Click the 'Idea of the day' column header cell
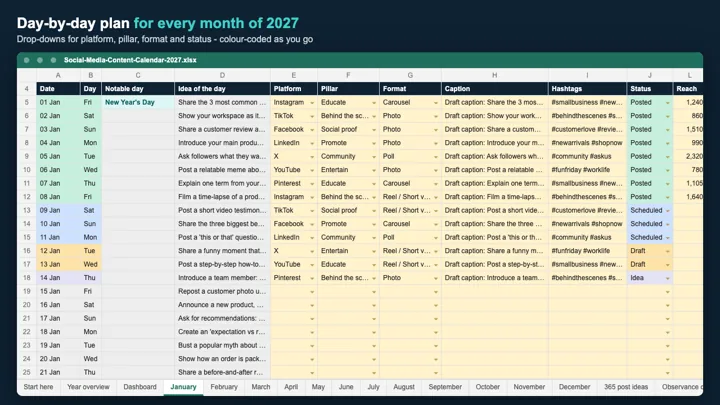Image resolution: width=720 pixels, height=405 pixels. click(222, 89)
